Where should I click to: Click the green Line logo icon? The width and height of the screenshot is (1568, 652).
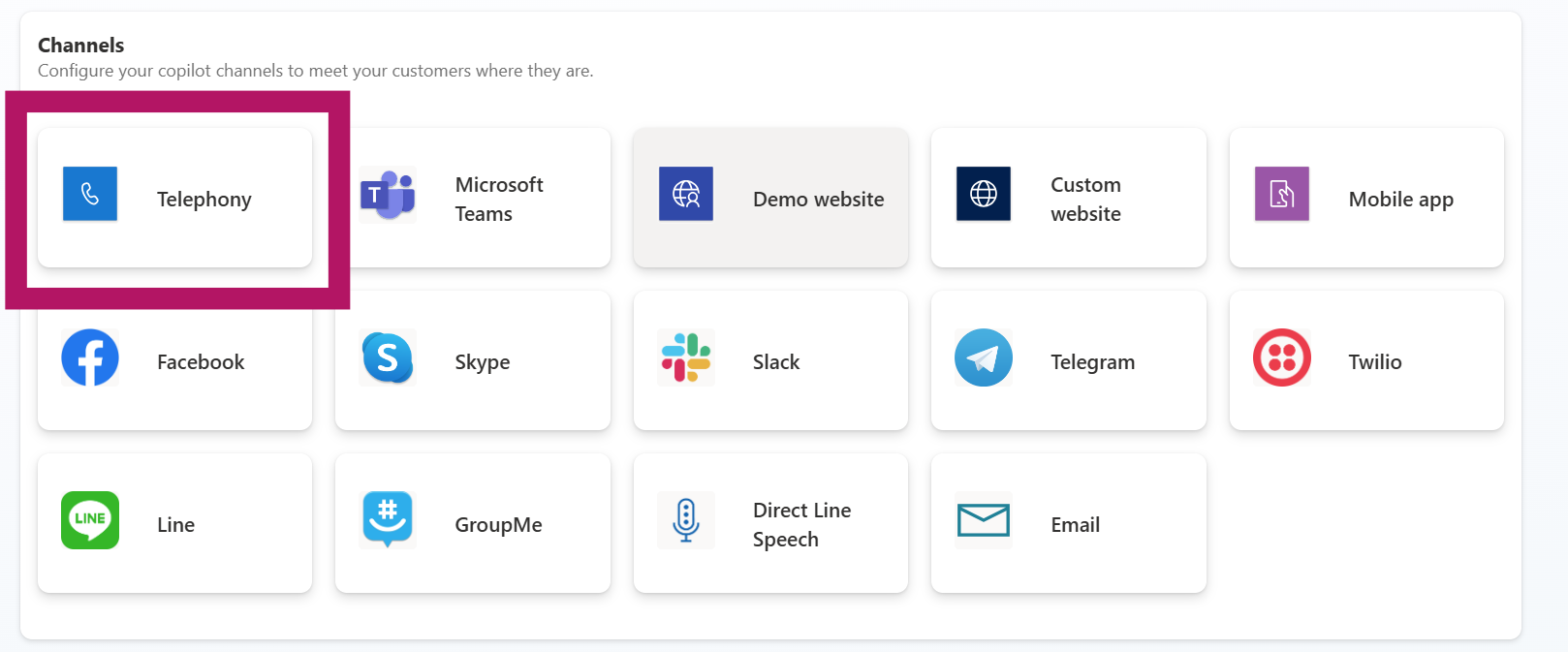point(90,520)
